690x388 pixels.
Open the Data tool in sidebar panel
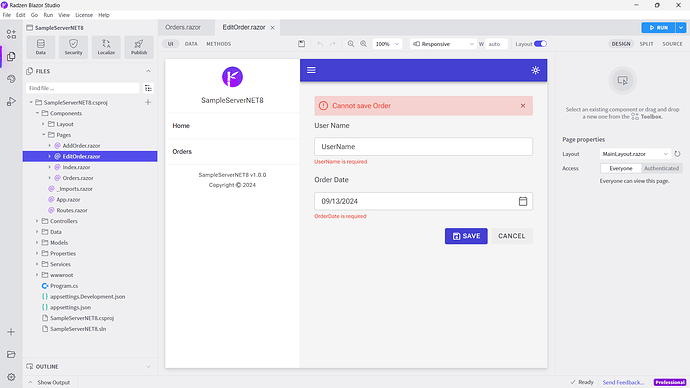(x=40, y=47)
